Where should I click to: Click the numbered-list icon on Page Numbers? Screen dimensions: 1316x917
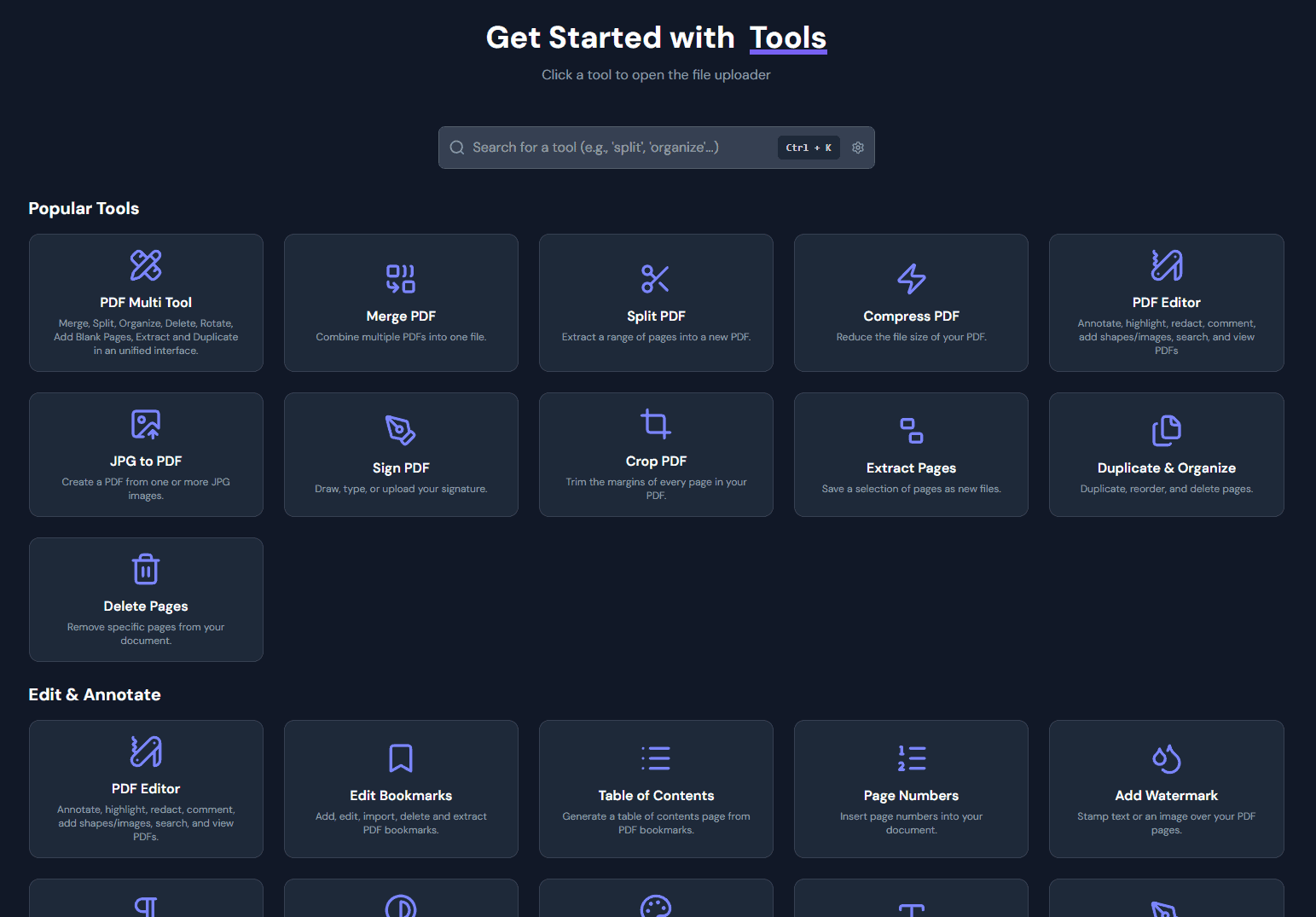pos(911,758)
